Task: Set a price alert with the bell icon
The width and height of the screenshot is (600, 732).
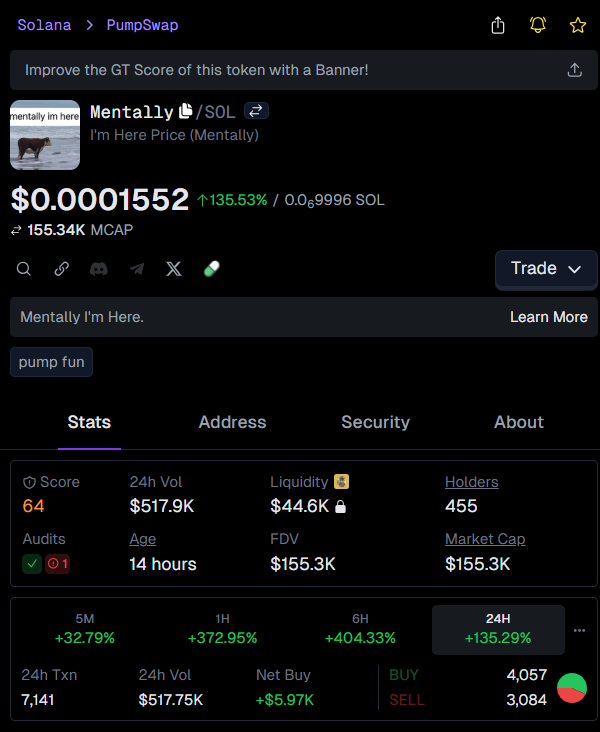Action: click(x=538, y=25)
